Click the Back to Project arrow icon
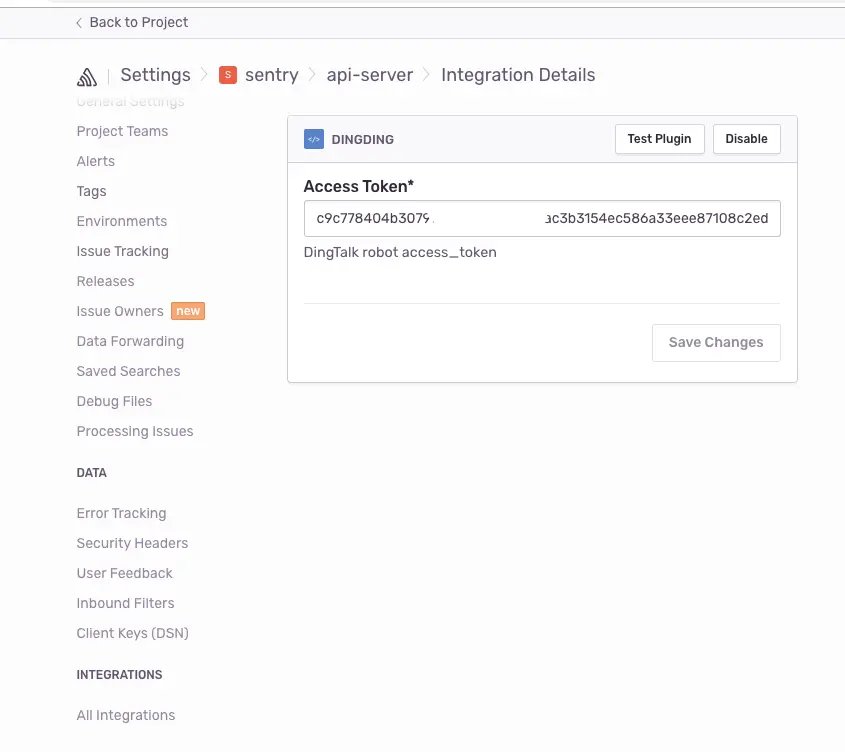 tap(79, 23)
